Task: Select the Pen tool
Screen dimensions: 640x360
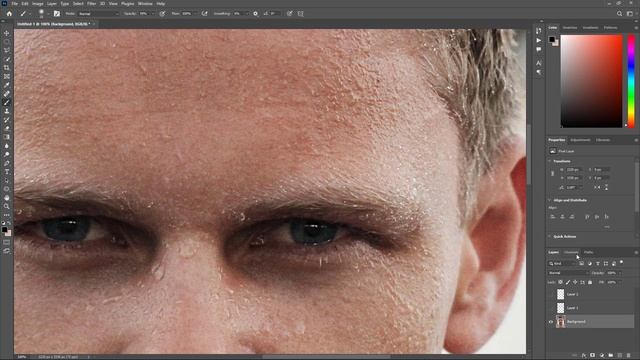Action: click(x=7, y=163)
